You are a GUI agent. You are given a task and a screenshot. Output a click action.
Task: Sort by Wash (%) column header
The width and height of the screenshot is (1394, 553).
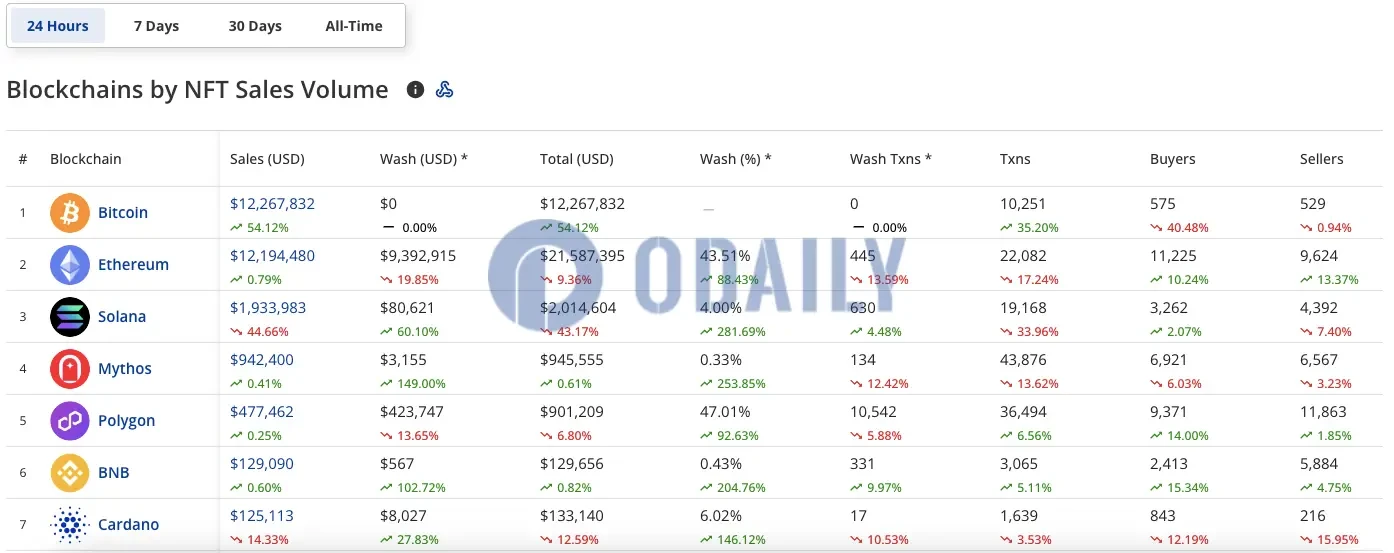[735, 159]
